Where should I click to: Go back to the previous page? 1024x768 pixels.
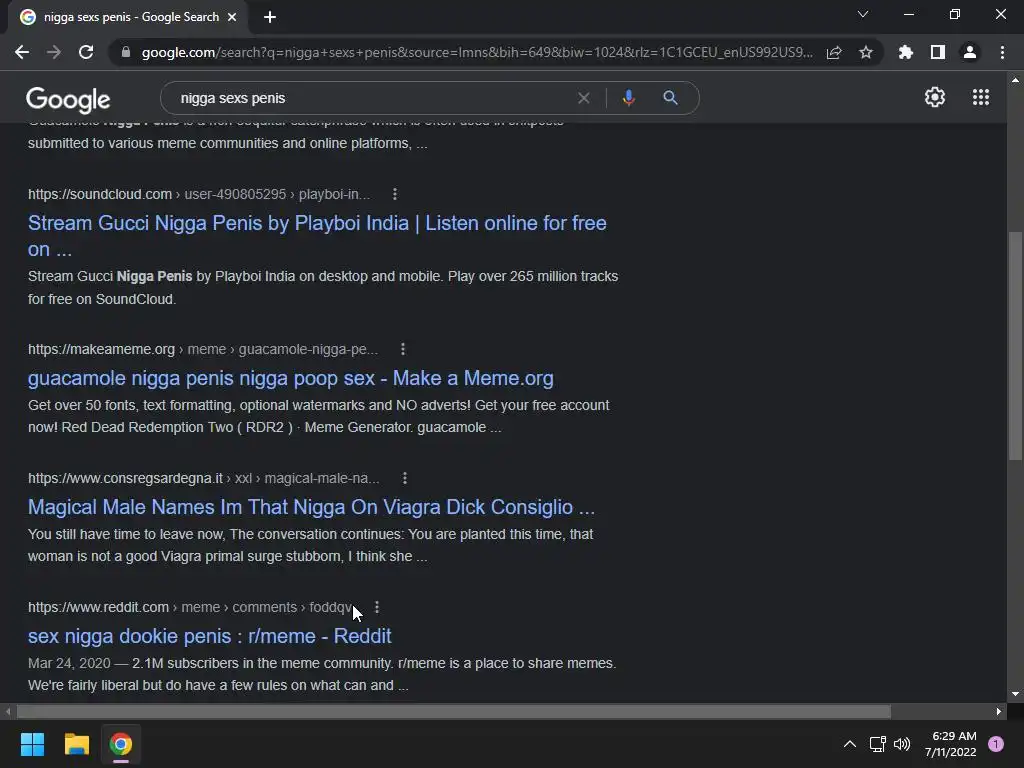22,52
